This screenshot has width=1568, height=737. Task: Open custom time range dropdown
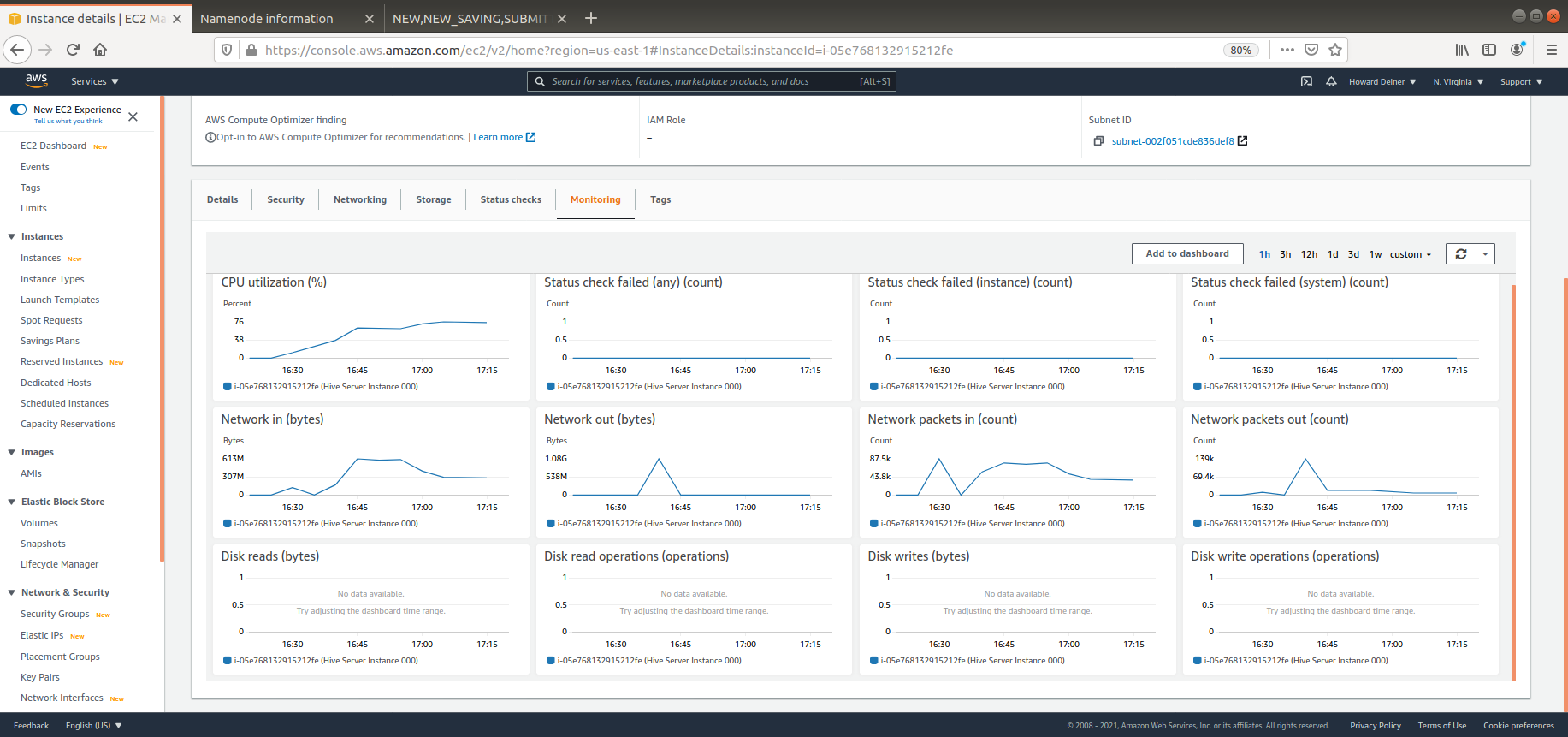click(1411, 254)
